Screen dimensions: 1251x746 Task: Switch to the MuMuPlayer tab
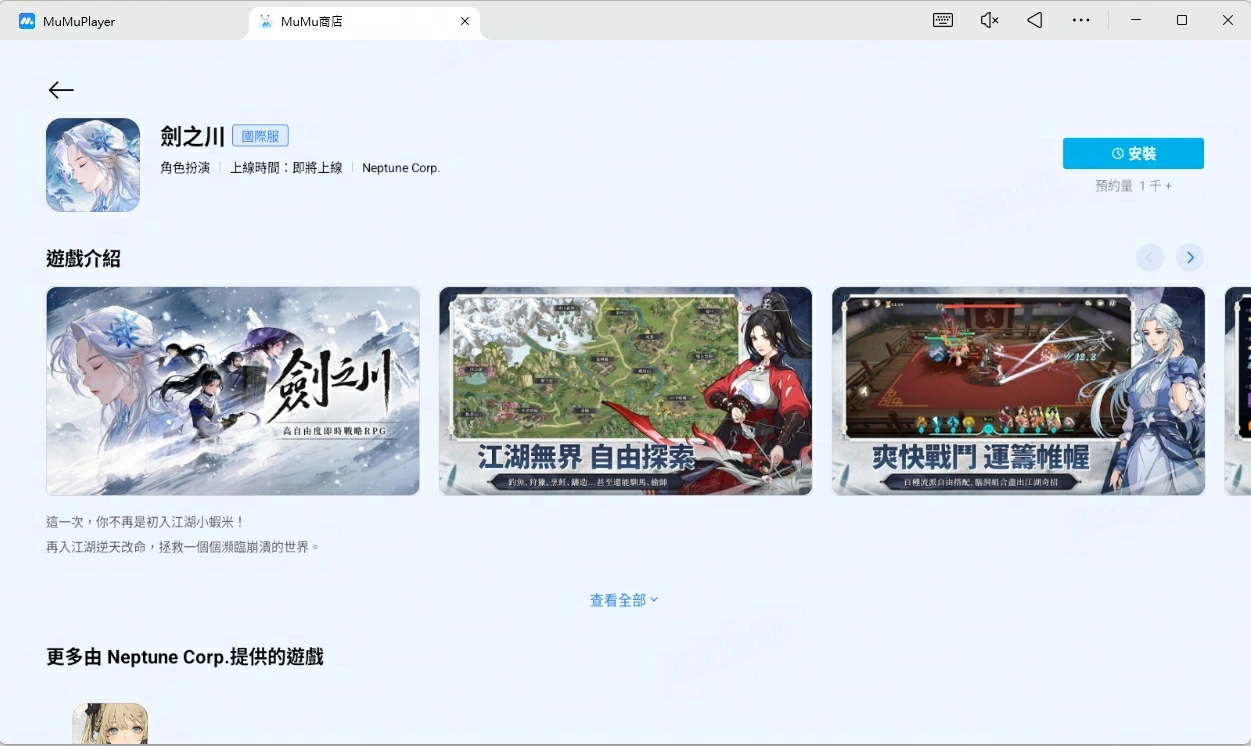79,21
